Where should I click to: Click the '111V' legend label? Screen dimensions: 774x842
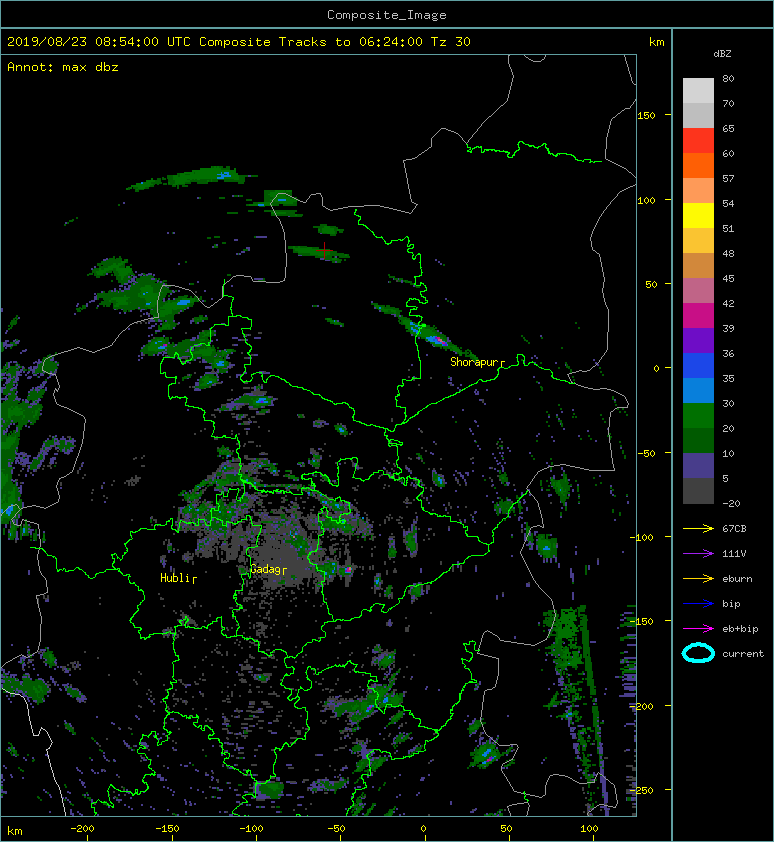[x=734, y=554]
